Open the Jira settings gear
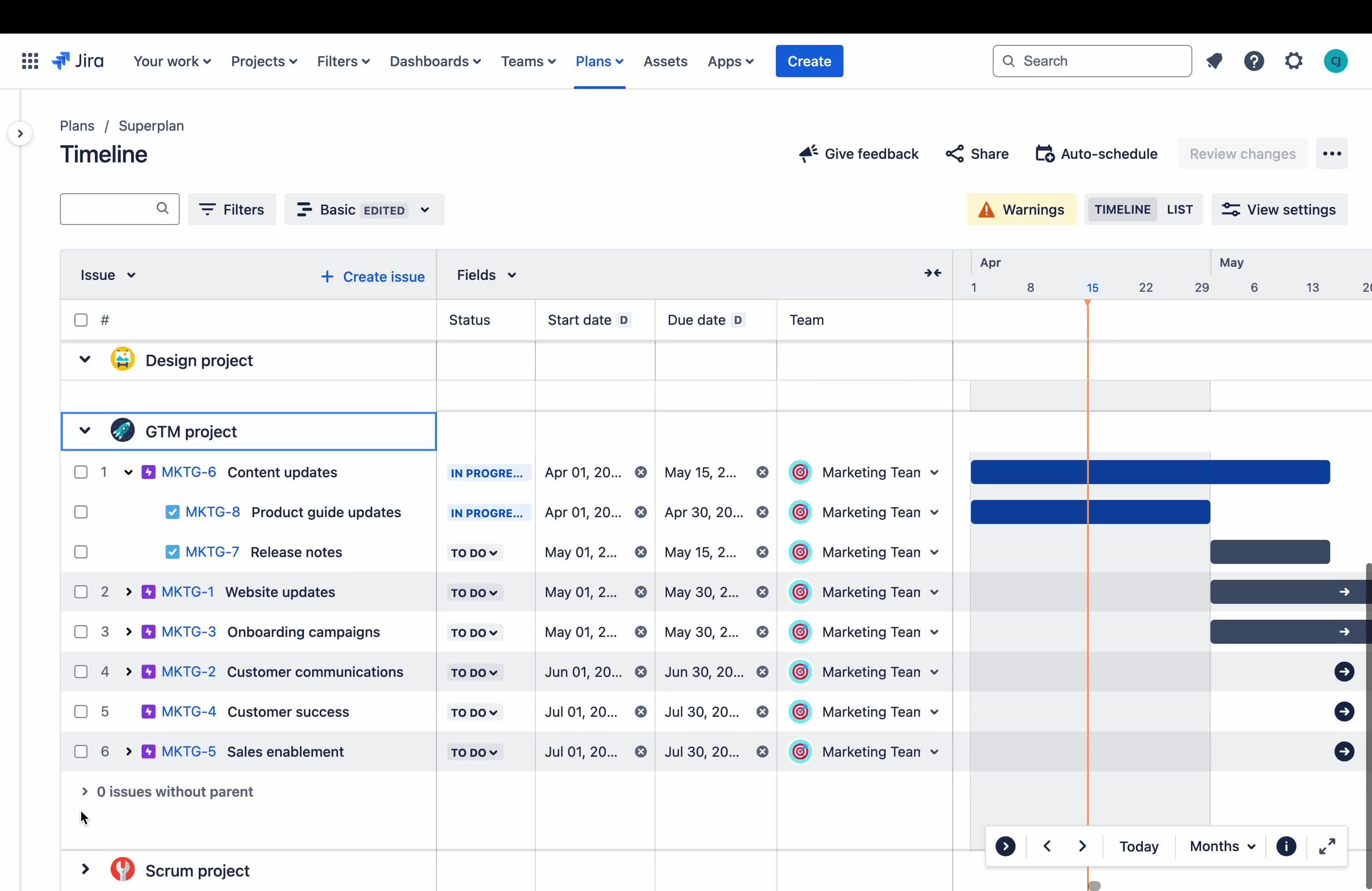The height and width of the screenshot is (891, 1372). click(x=1294, y=60)
